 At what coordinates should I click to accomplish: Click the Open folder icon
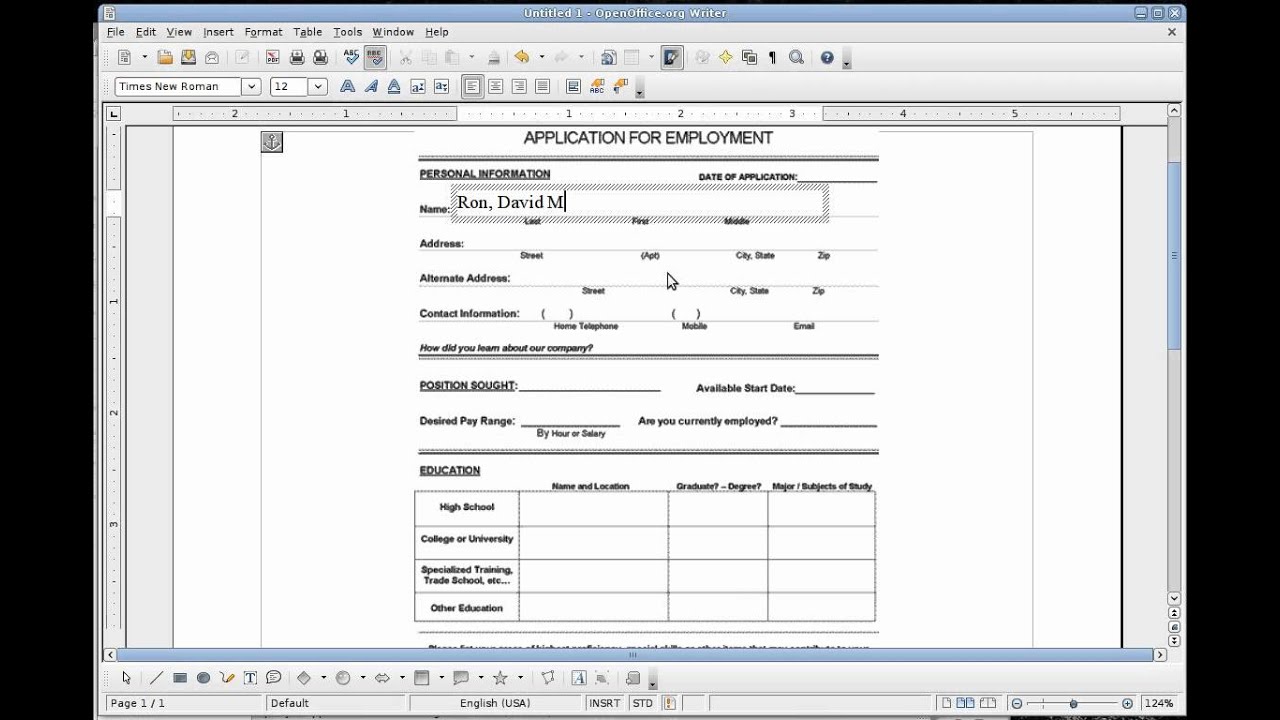point(165,58)
